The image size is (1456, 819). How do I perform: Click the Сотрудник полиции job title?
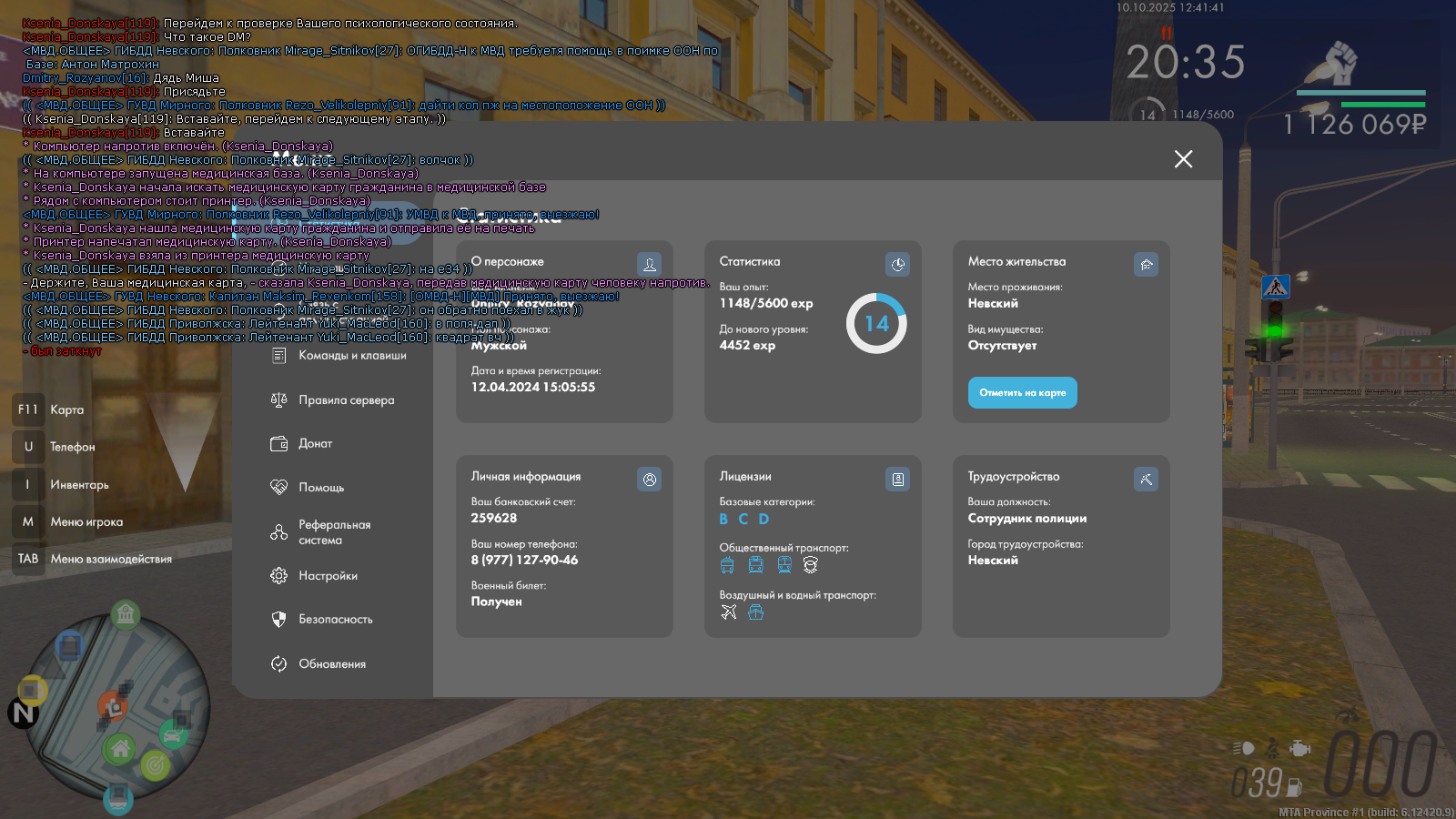click(1027, 519)
